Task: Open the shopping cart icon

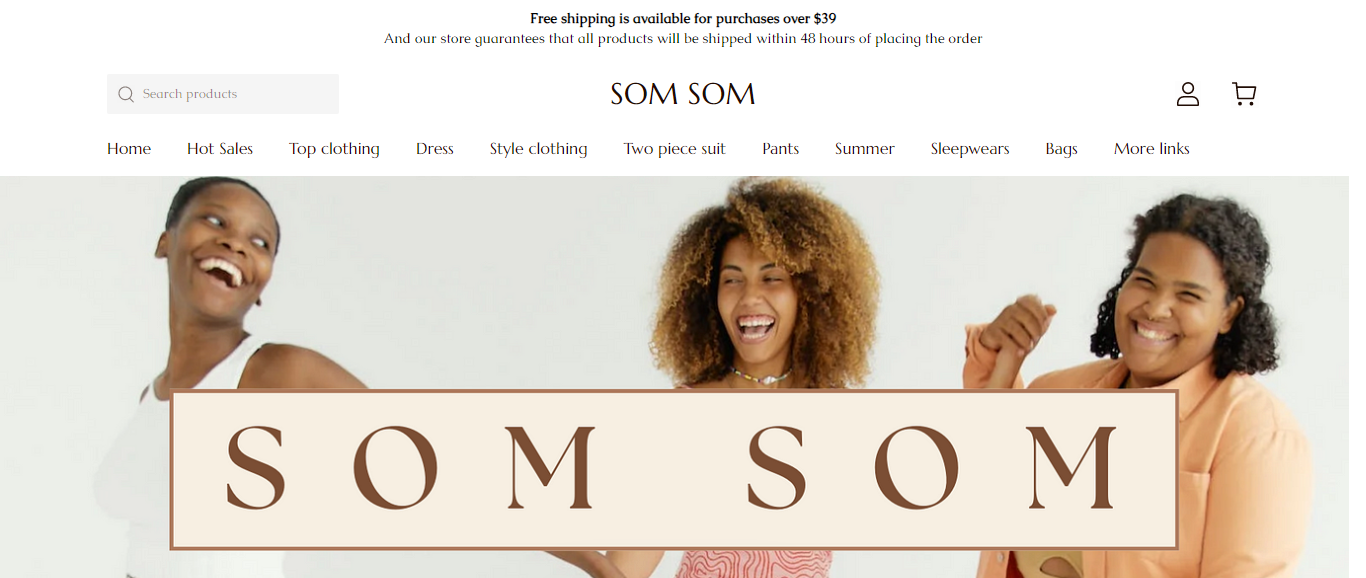Action: [1244, 94]
